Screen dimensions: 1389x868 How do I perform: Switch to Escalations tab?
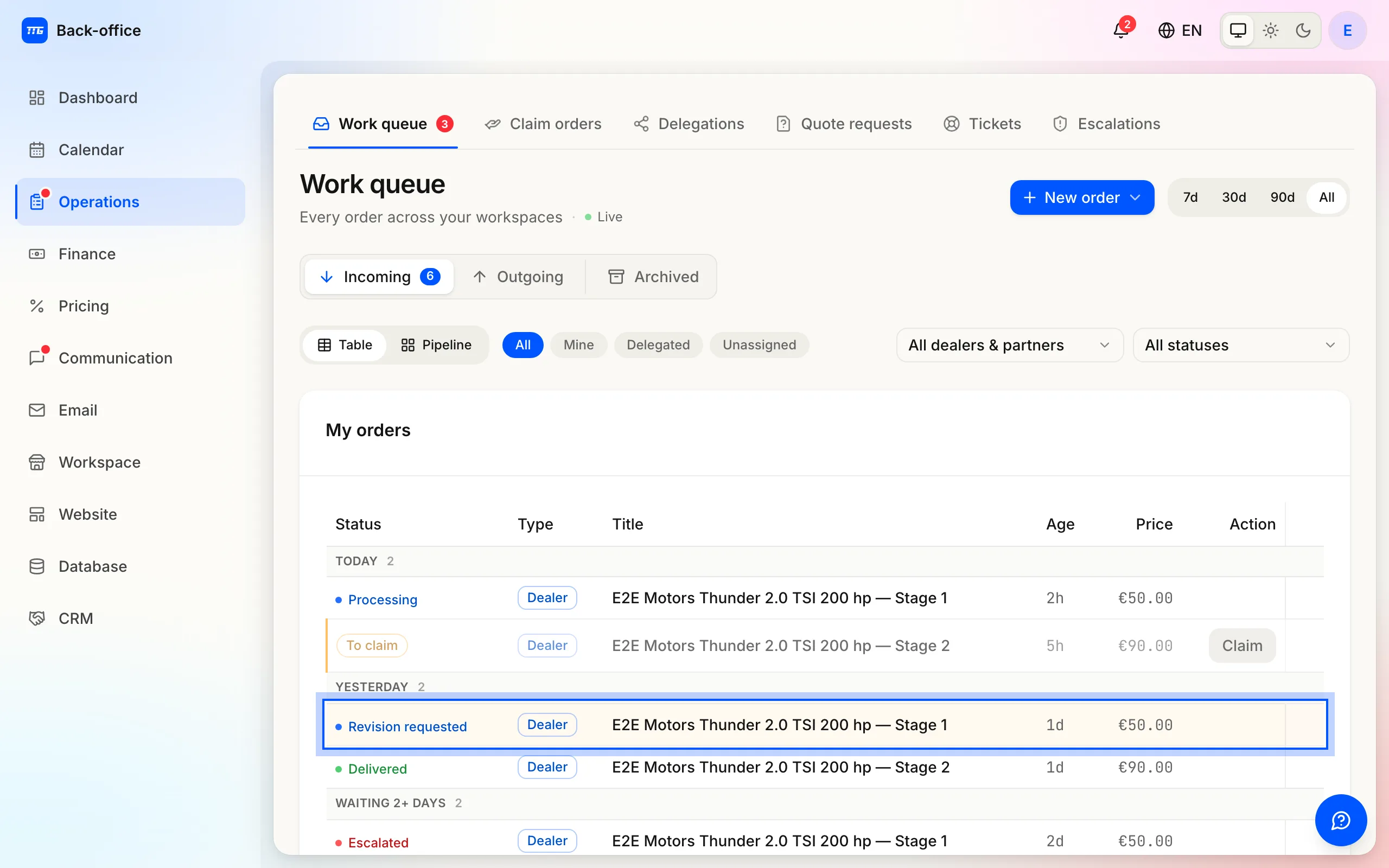click(1107, 124)
